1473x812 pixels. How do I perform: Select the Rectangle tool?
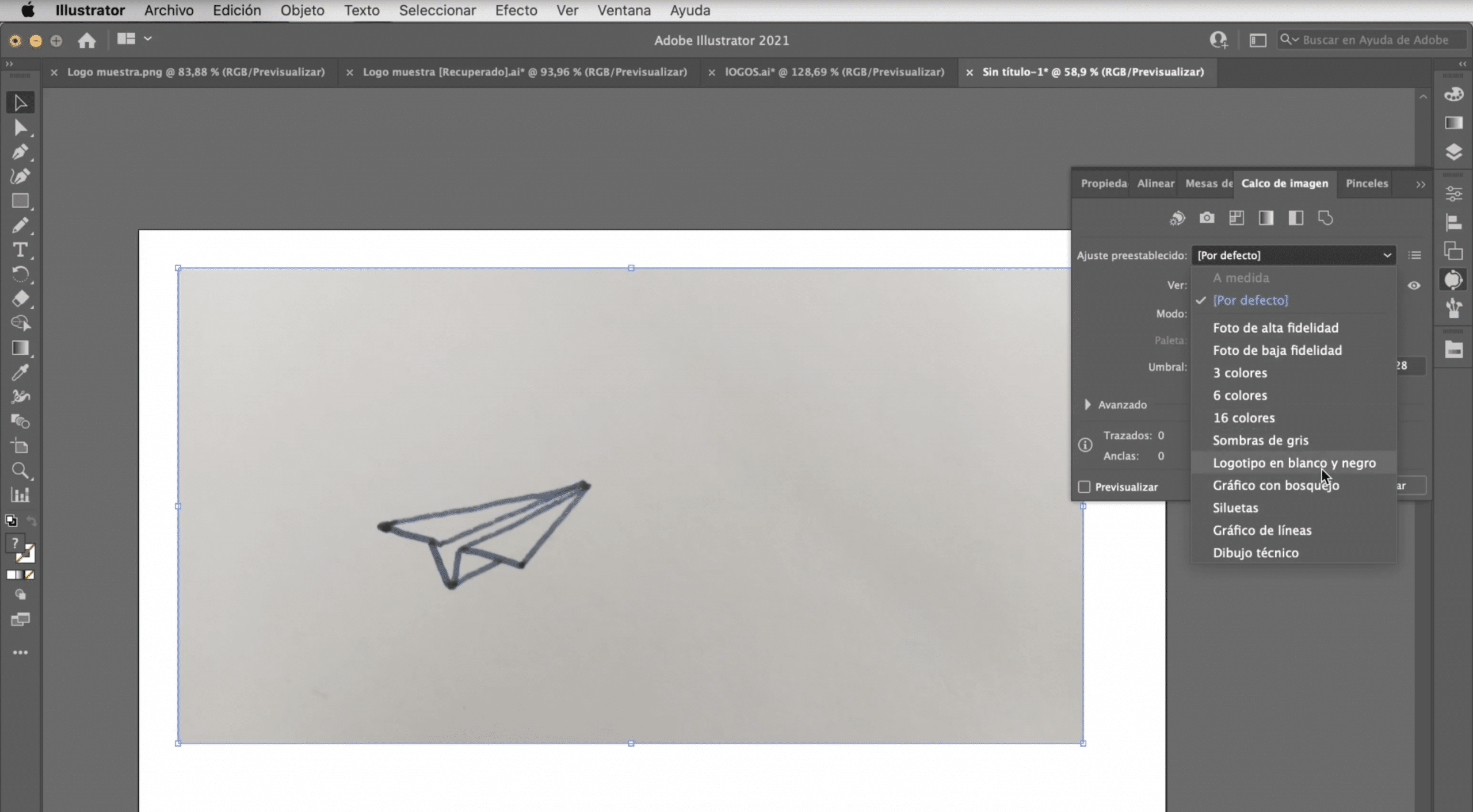point(20,201)
